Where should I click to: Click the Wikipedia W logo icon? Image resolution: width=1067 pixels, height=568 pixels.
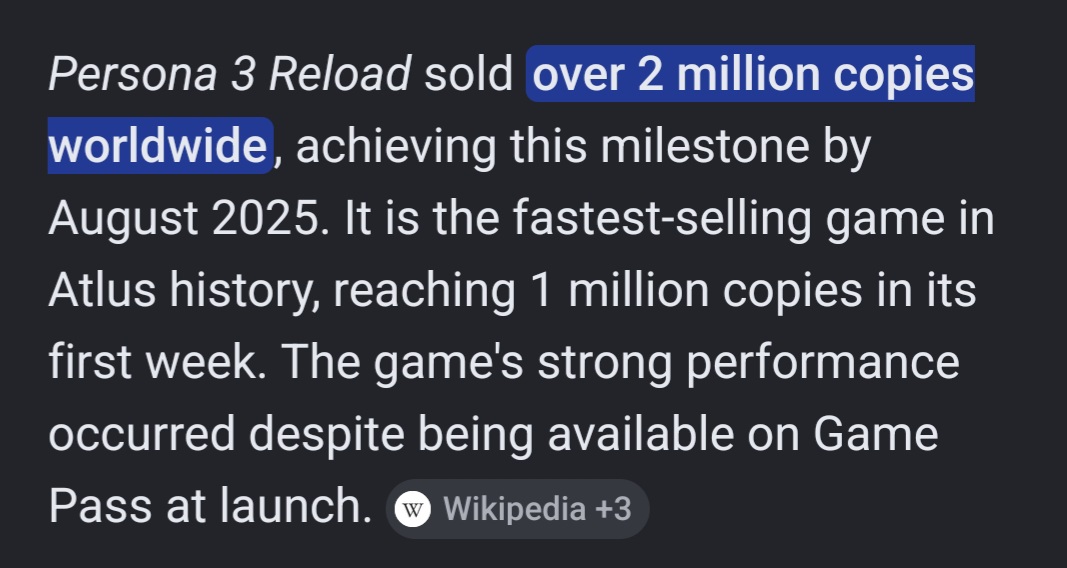tap(414, 509)
